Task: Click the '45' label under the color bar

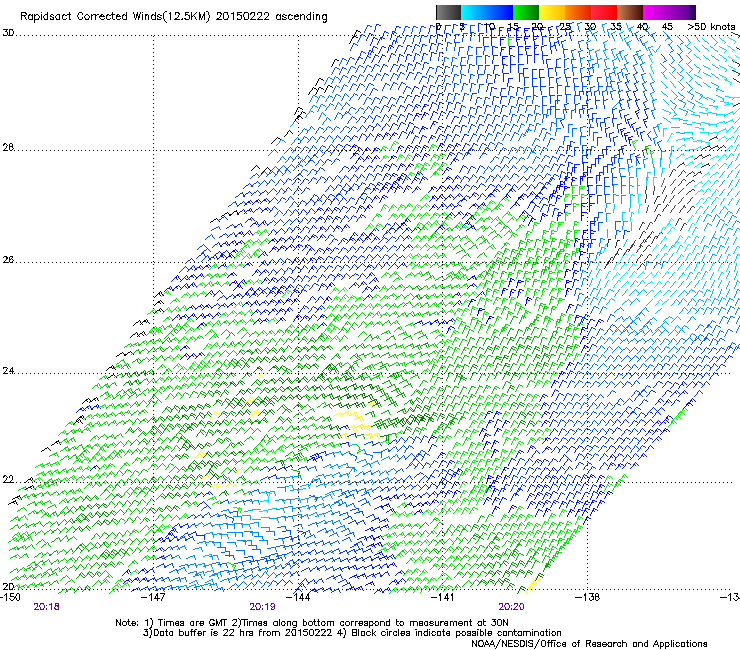Action: 667,27
